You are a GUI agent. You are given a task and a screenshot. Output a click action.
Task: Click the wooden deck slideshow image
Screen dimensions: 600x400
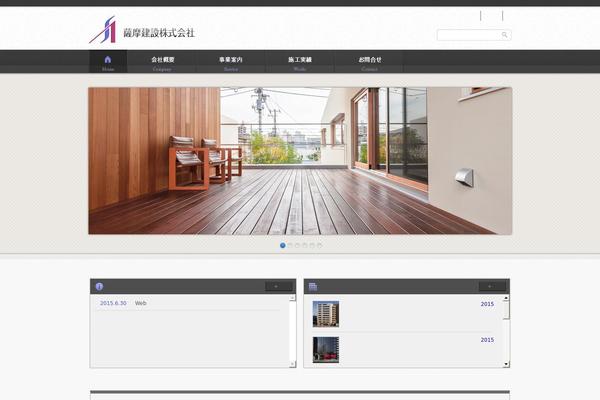300,161
